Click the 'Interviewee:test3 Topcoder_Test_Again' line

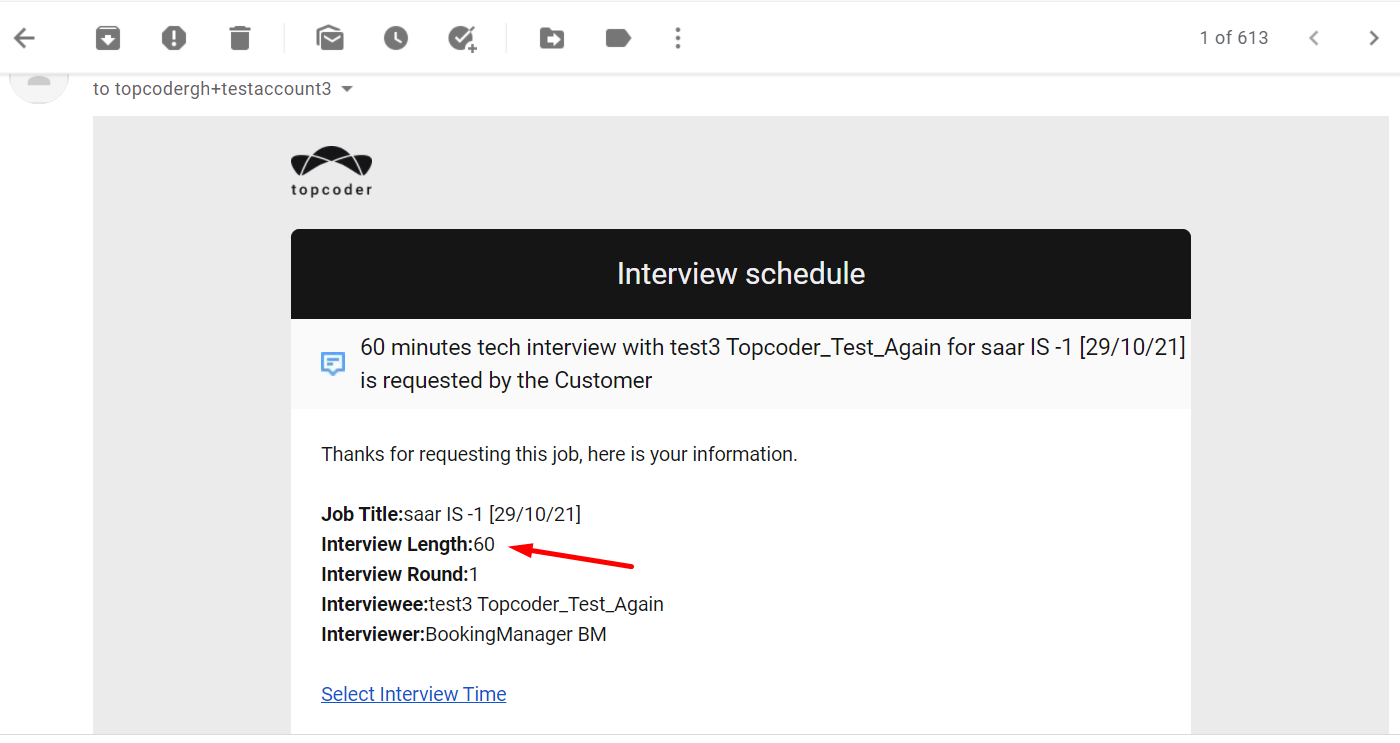tap(492, 604)
